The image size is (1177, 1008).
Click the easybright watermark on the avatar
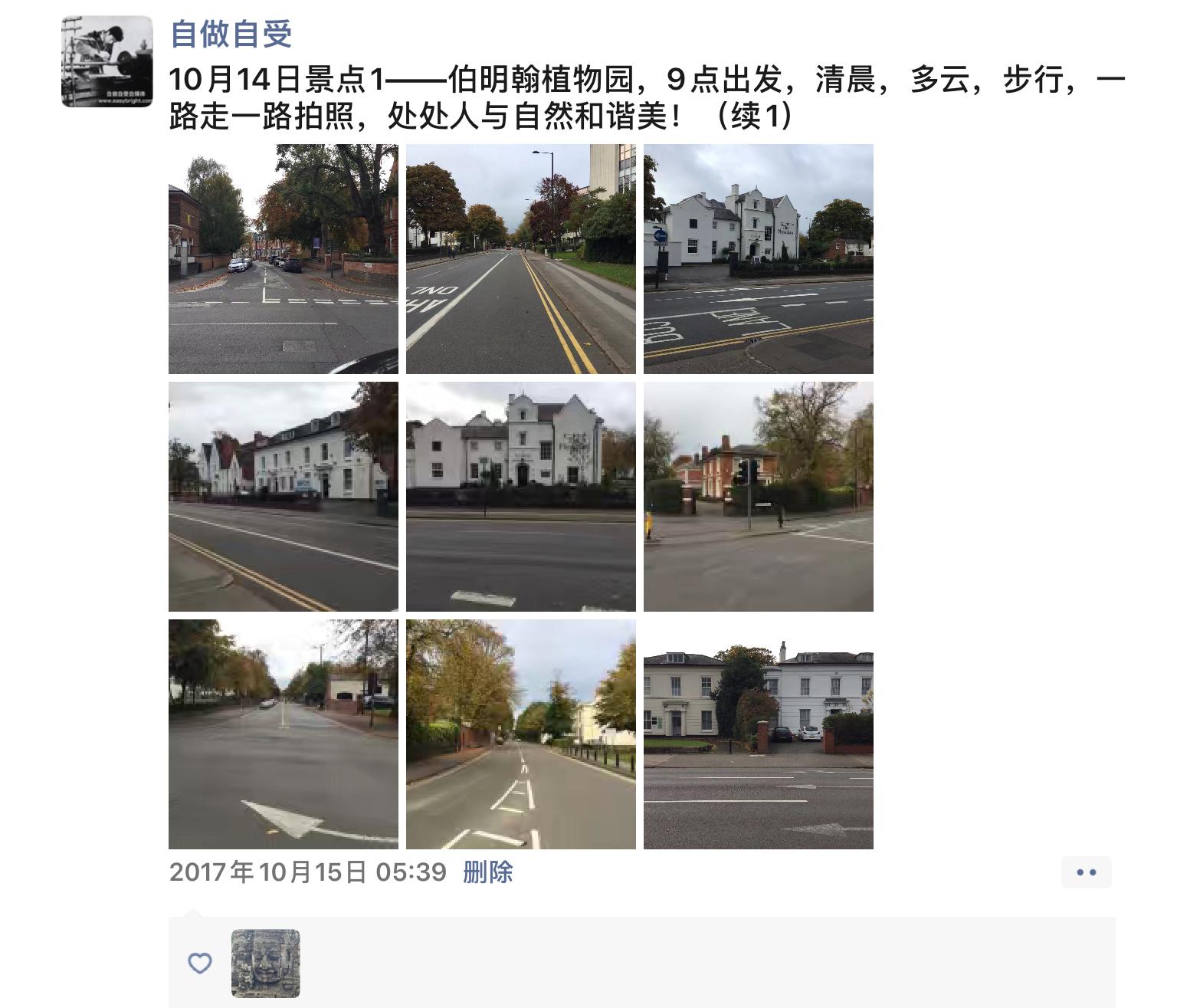click(x=124, y=100)
